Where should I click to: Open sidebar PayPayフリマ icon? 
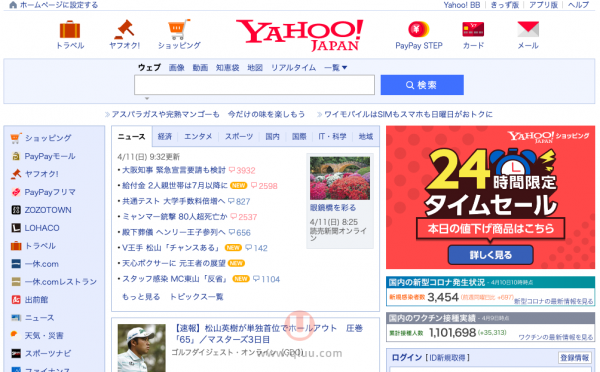tap(16, 192)
